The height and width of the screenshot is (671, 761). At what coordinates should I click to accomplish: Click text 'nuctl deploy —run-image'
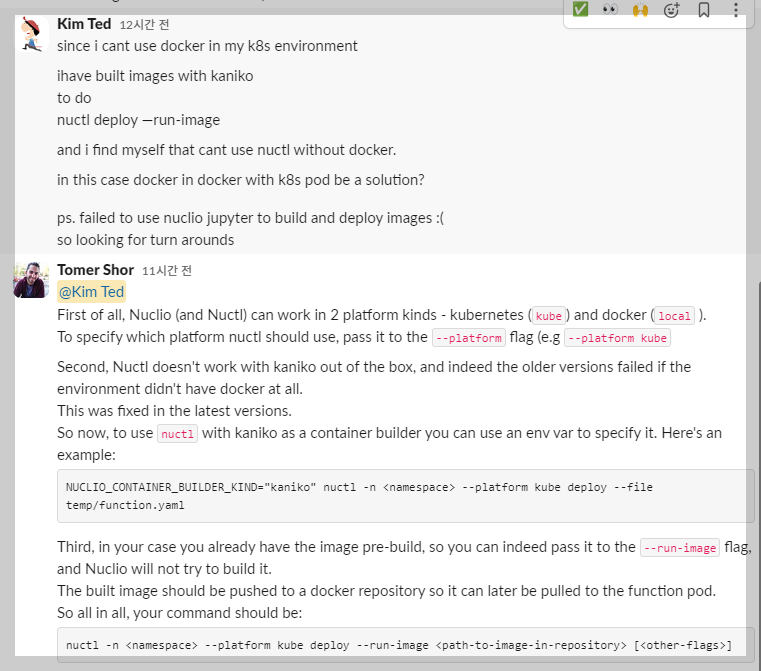[x=138, y=120]
